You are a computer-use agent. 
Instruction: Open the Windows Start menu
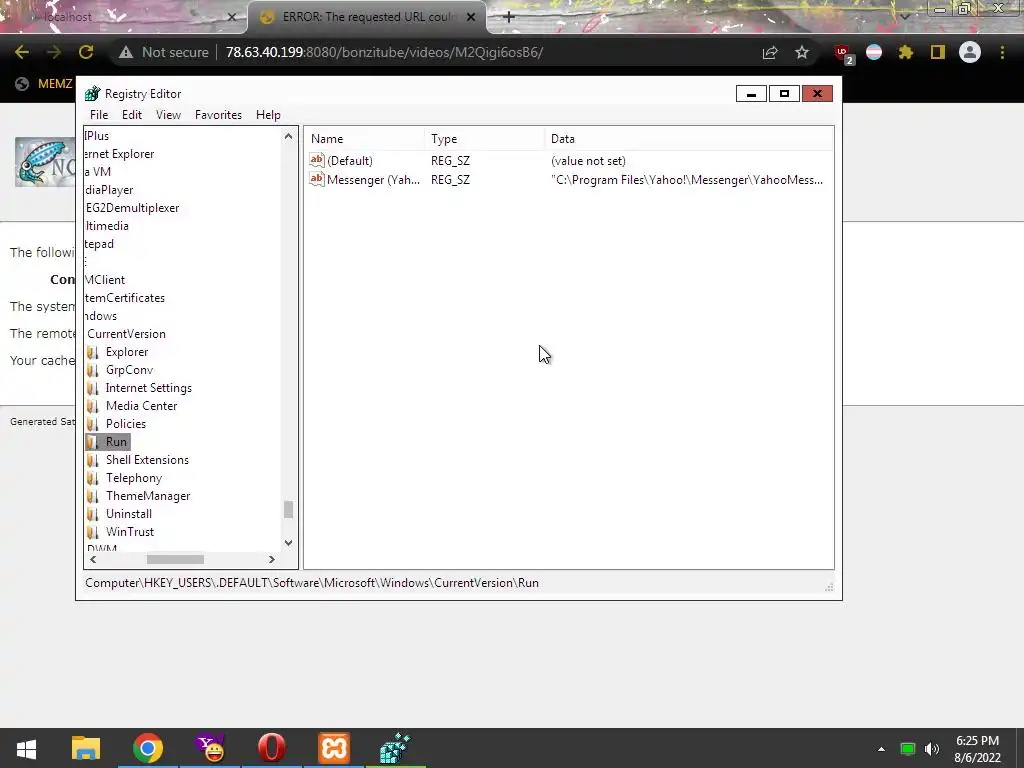[x=26, y=748]
